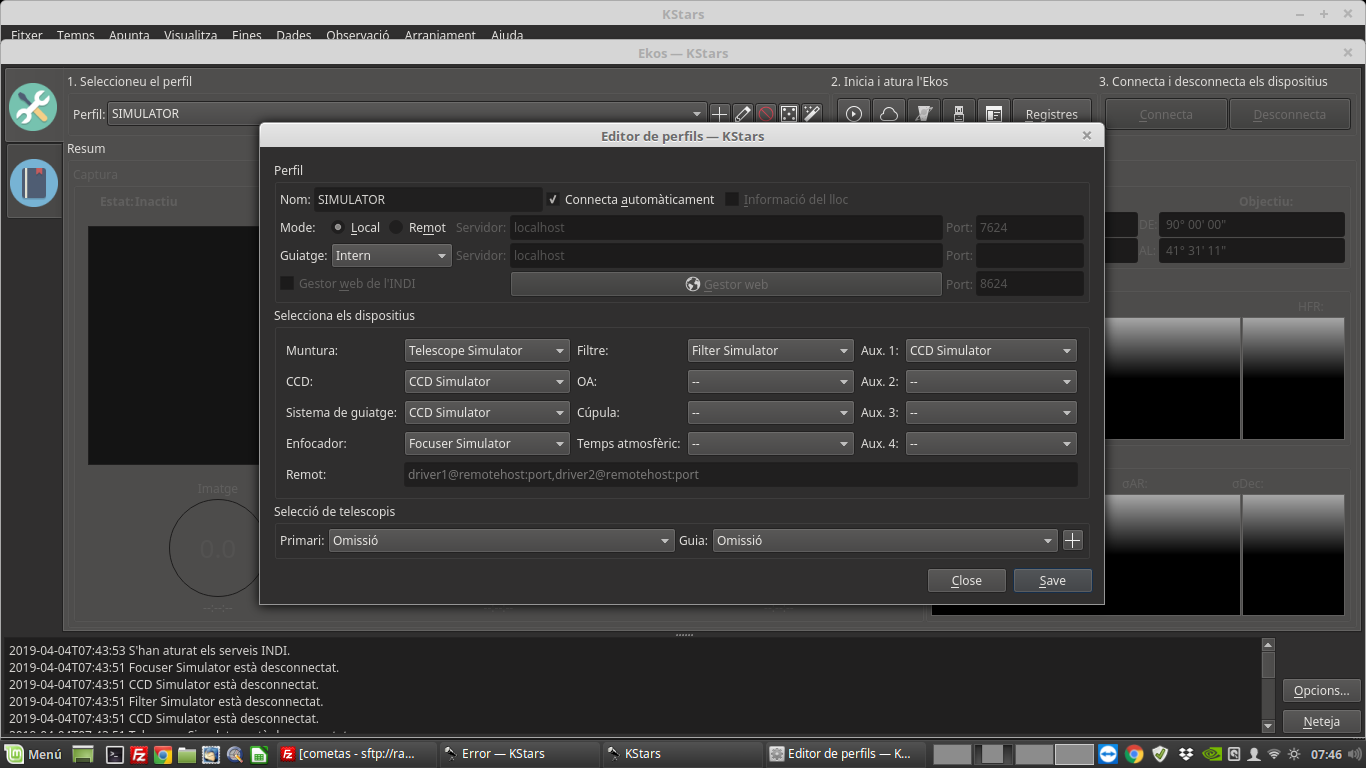
Task: Click the profile Nom field containing SIMULATOR
Action: click(428, 199)
